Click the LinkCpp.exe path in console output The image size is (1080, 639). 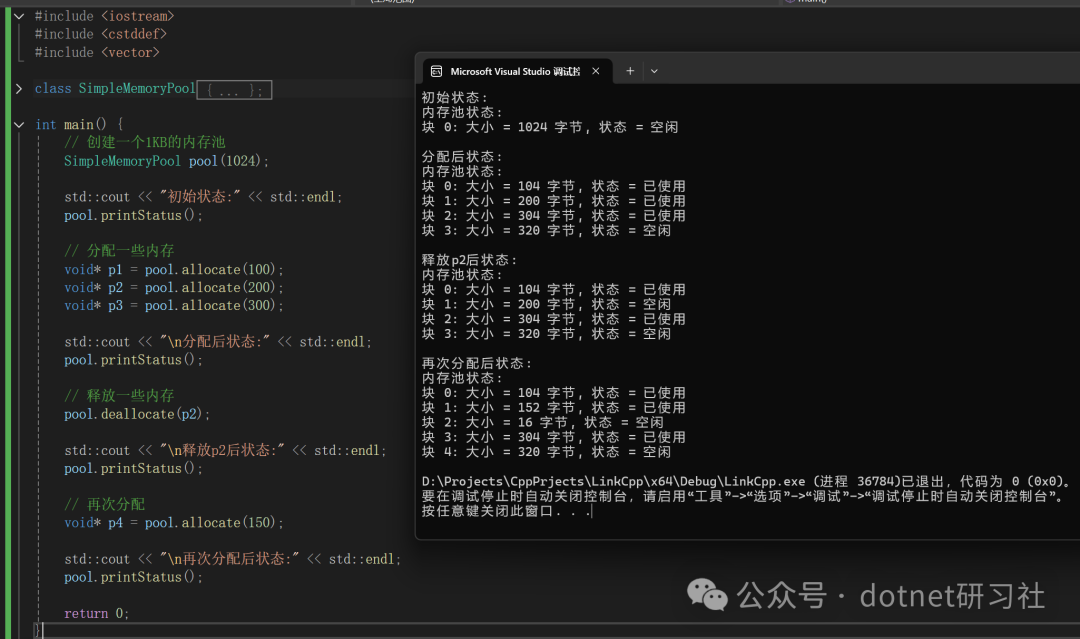[x=613, y=481]
